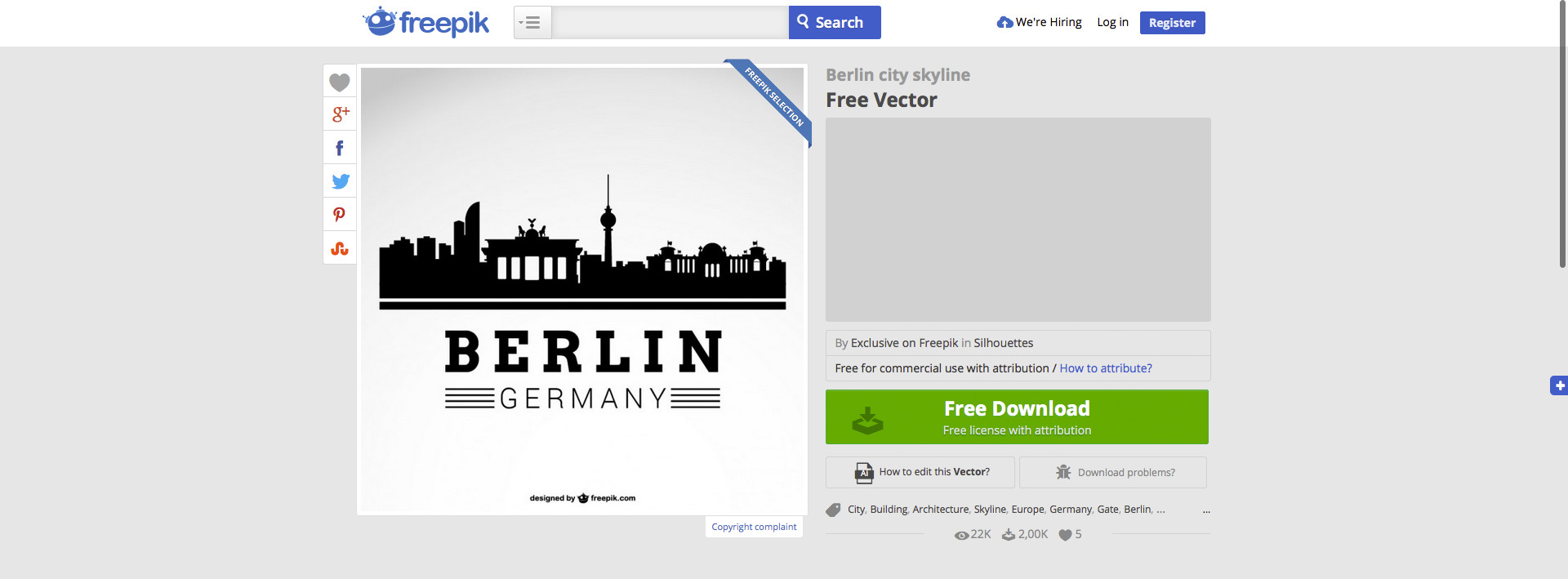Expand the tag list ellipsis
The width and height of the screenshot is (1568, 579).
(1206, 510)
